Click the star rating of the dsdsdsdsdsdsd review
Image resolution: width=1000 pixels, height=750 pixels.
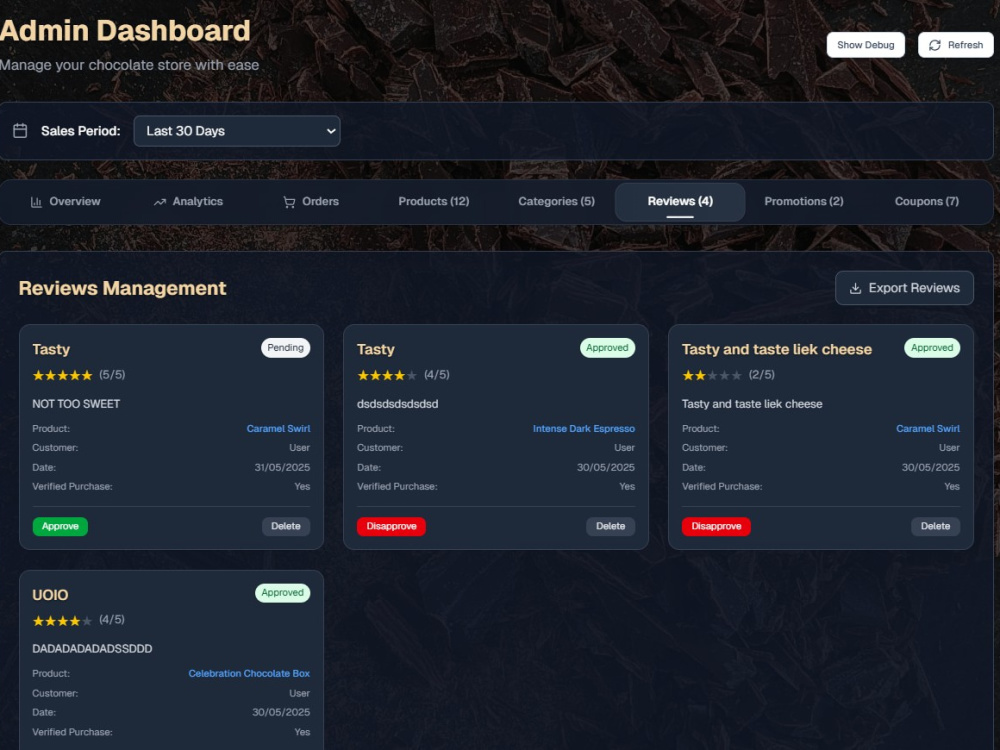[x=387, y=375]
